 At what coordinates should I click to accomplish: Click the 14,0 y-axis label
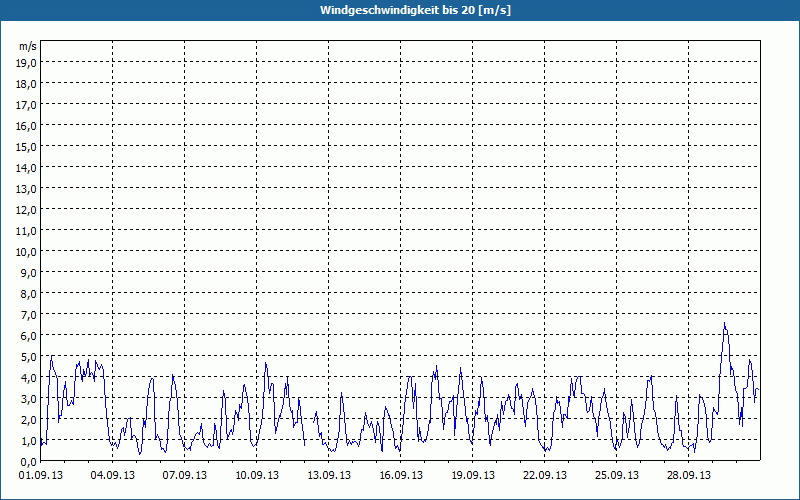(27, 167)
